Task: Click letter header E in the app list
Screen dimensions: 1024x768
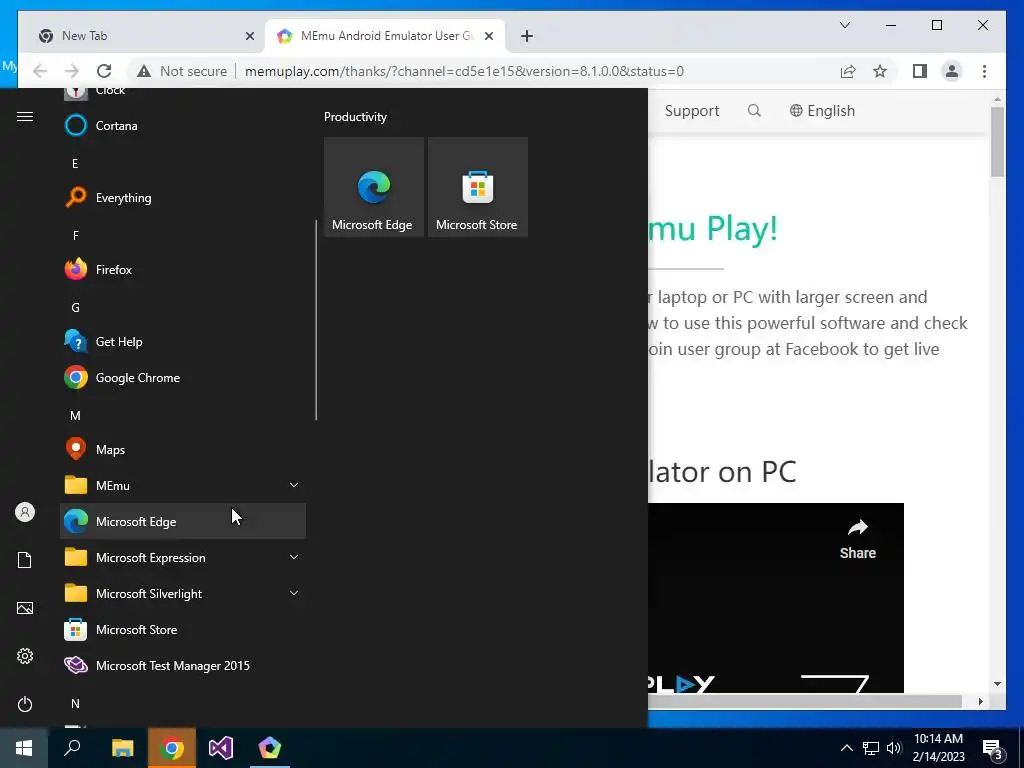Action: [x=75, y=163]
